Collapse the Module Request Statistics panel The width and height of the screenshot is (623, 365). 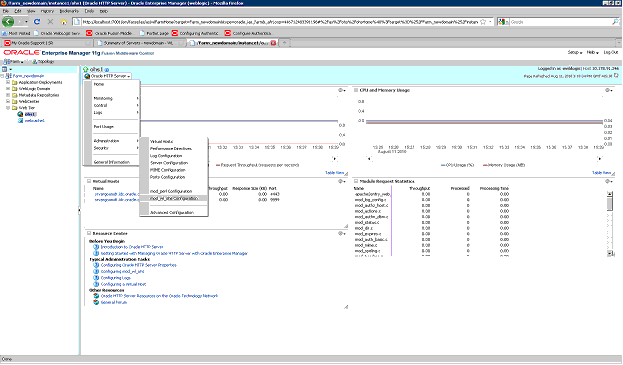356,182
